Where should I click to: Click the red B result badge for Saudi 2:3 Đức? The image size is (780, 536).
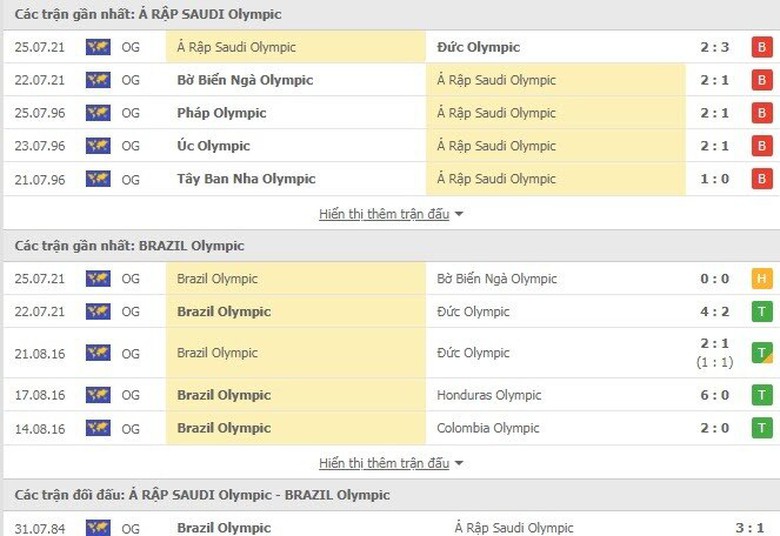[763, 47]
